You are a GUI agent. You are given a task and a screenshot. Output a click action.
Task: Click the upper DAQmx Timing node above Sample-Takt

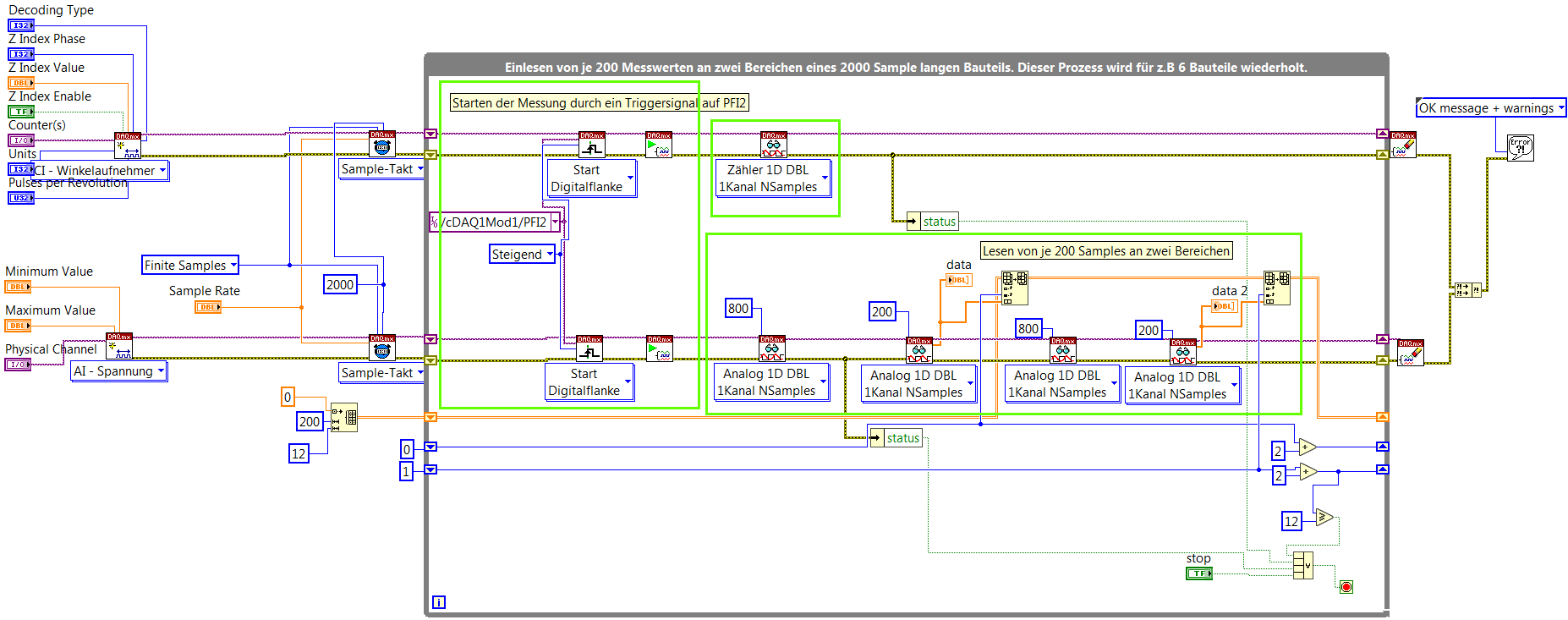[382, 144]
